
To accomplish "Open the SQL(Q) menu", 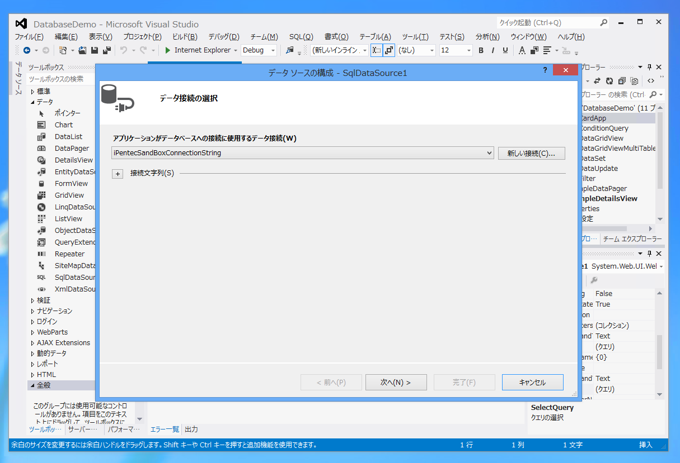I will [x=301, y=37].
